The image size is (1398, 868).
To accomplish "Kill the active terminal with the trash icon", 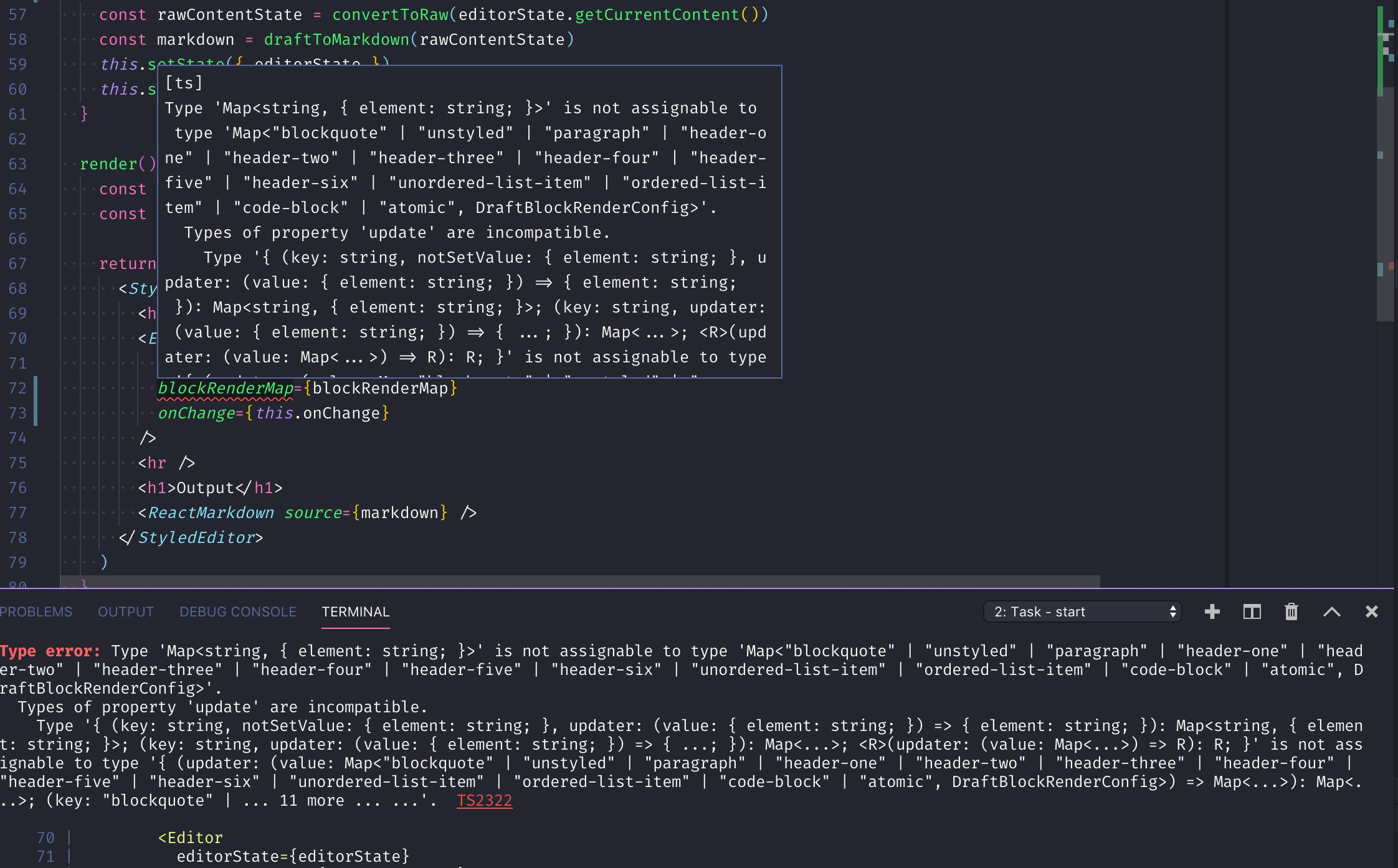I will tap(1290, 612).
